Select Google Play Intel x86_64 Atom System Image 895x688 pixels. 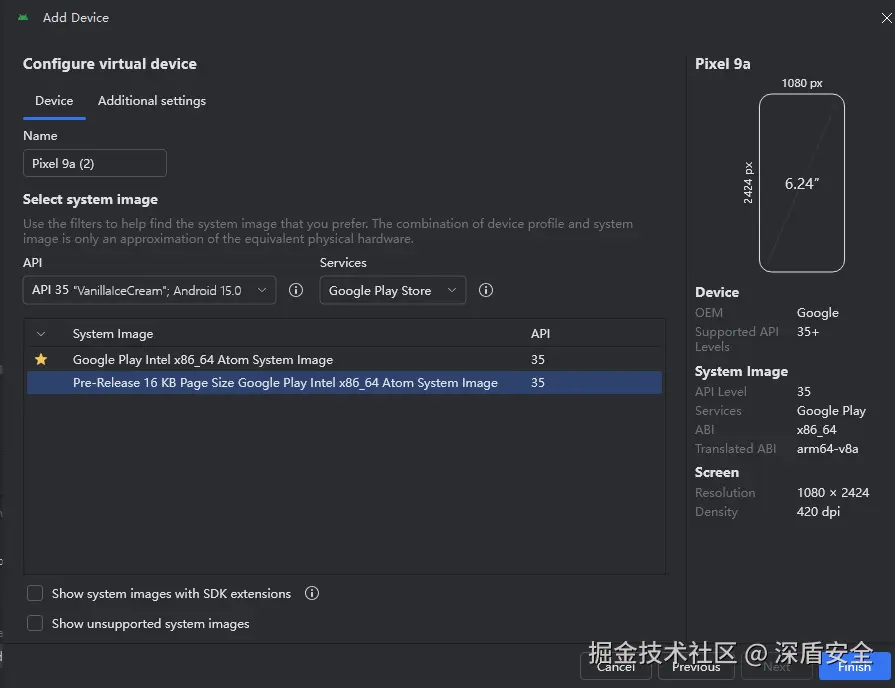pos(203,359)
